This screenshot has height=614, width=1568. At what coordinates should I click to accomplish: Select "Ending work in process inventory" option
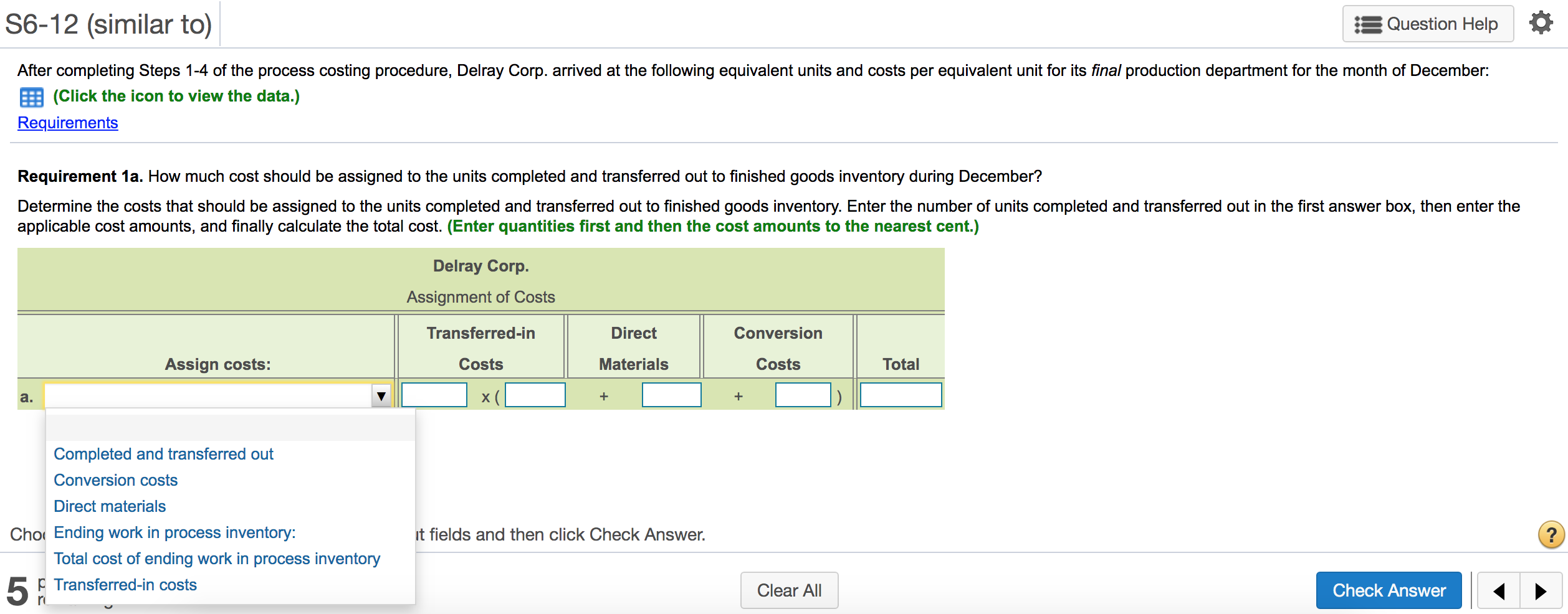(x=174, y=532)
